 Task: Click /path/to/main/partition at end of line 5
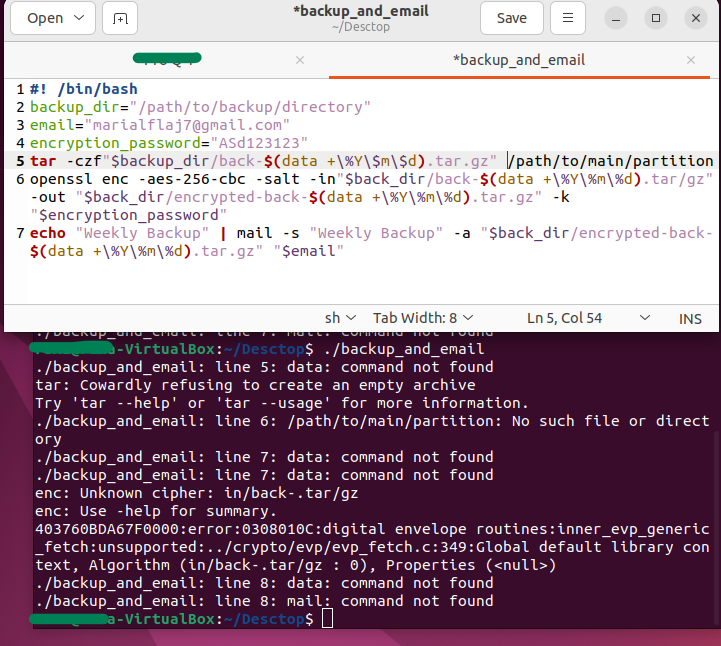[x=610, y=161]
